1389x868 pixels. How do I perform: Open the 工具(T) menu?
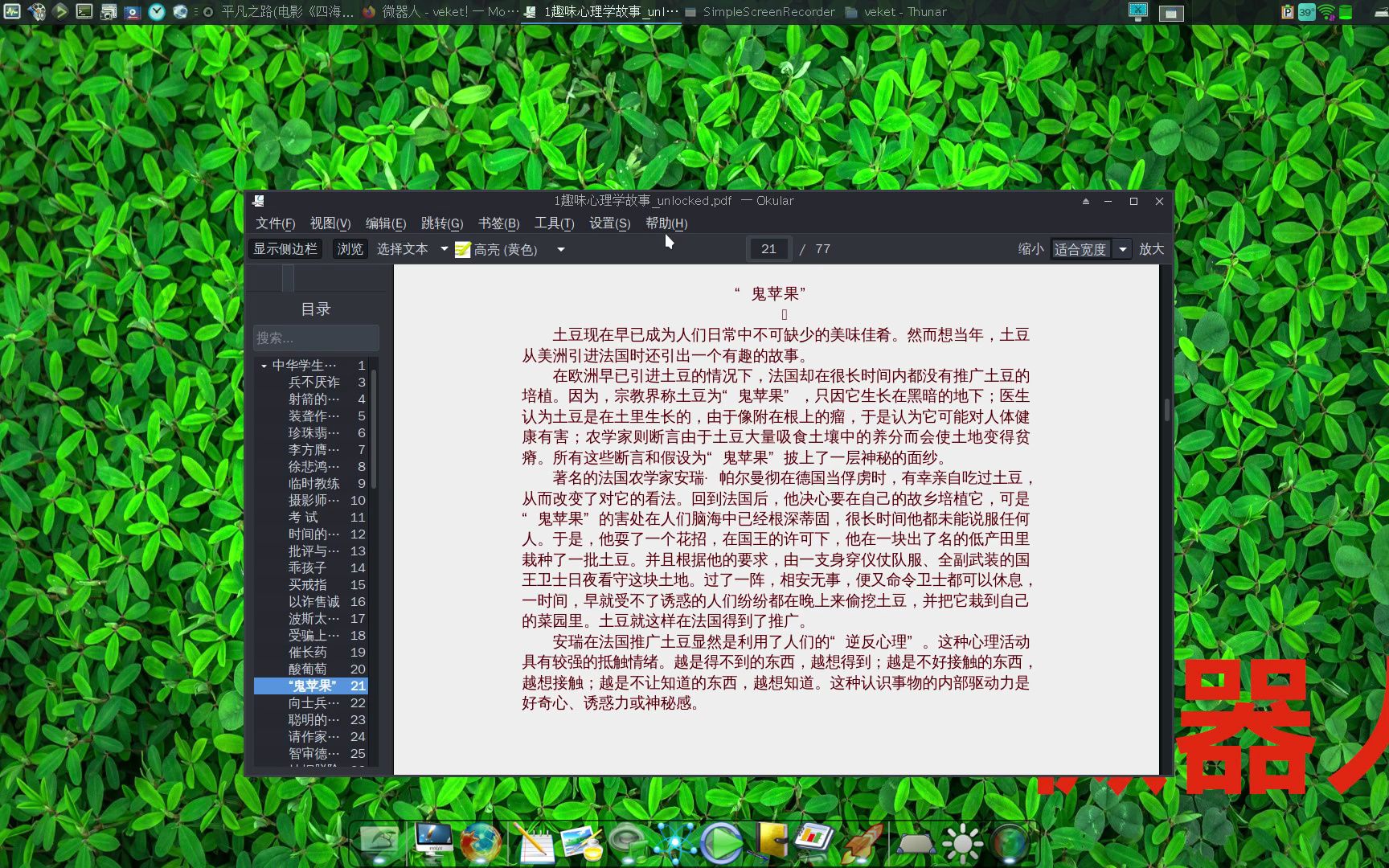point(554,223)
